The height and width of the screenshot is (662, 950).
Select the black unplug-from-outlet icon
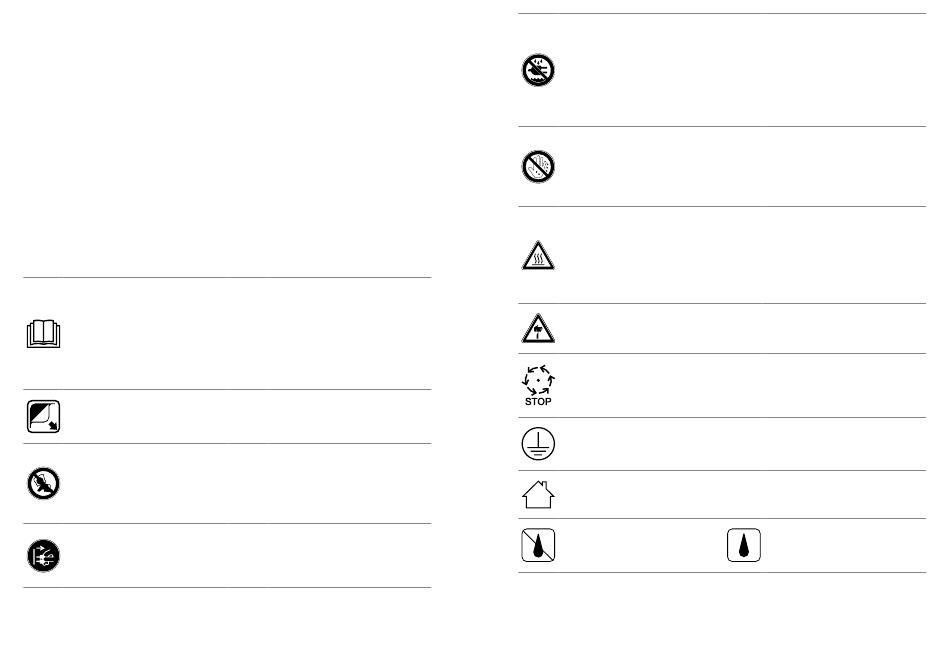point(44,555)
